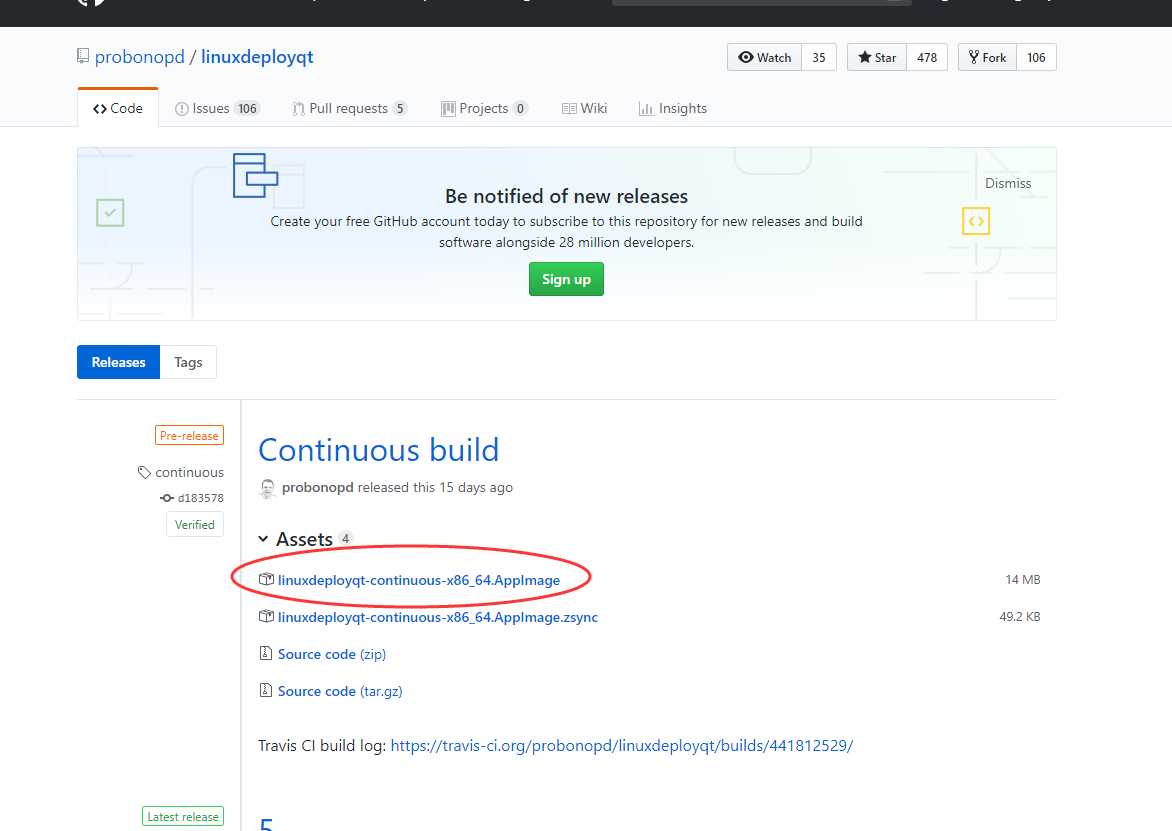Click the "released this 15 days ago" text
Image resolution: width=1172 pixels, height=831 pixels.
pyautogui.click(x=435, y=487)
